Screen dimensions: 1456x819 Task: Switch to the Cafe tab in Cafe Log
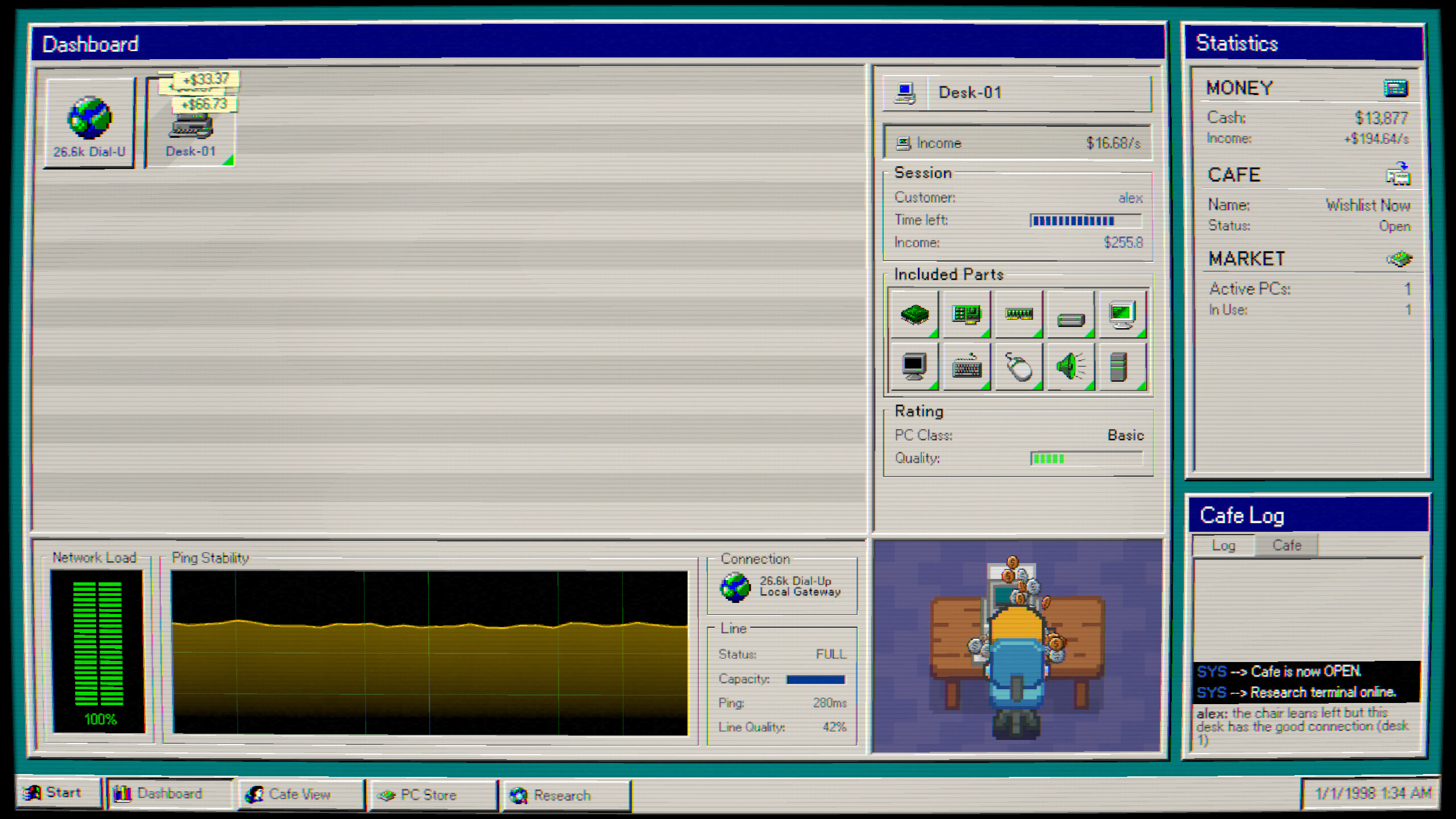1287,545
